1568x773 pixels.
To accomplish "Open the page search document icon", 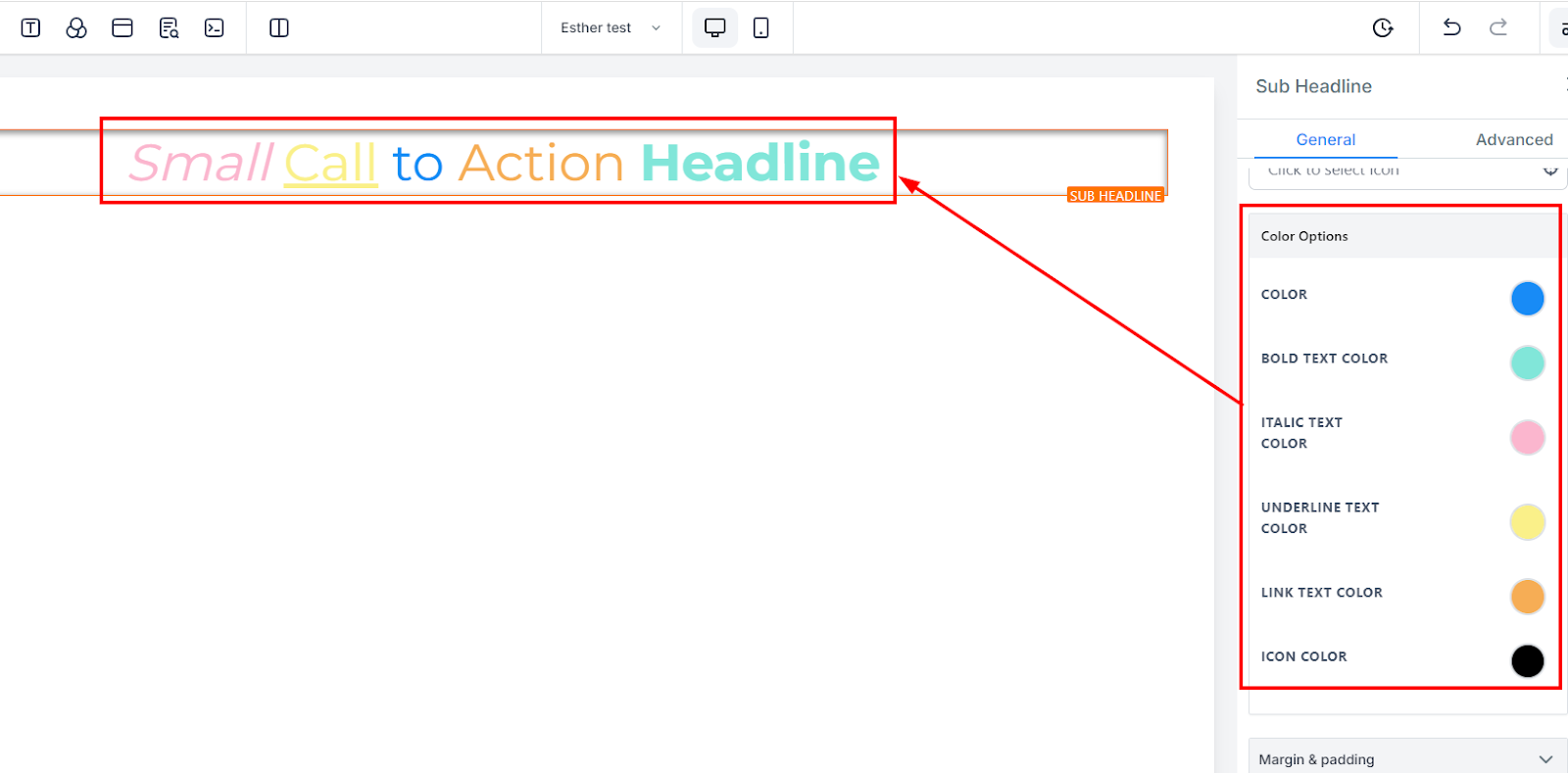I will [x=169, y=27].
